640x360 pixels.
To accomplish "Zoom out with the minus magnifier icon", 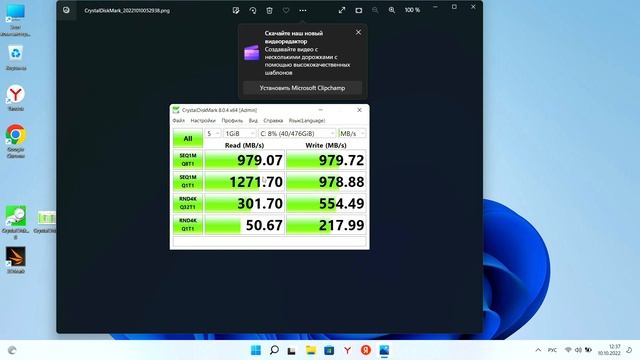I will coord(375,10).
